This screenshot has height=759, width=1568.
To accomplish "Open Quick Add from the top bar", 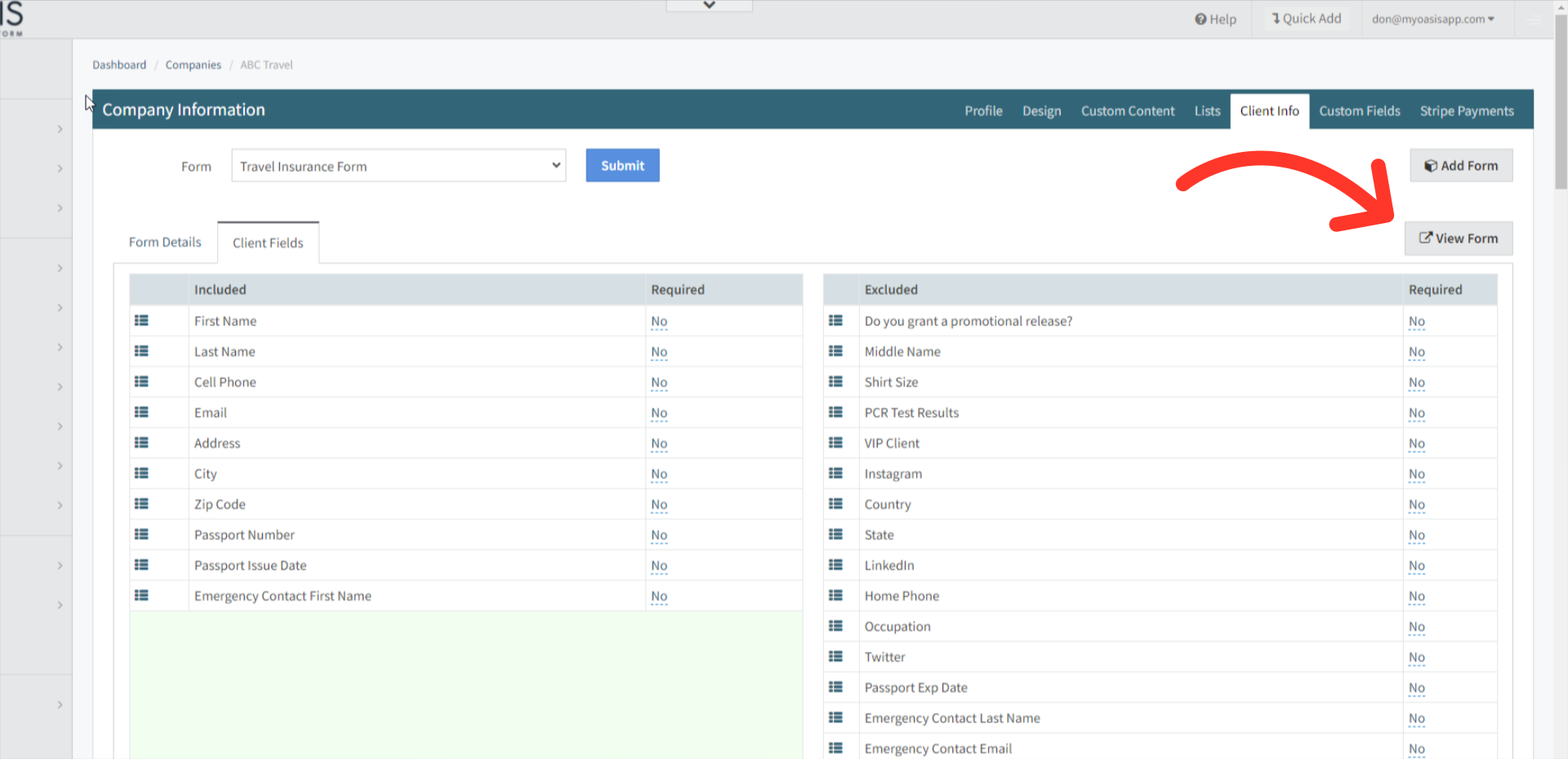I will click(x=1307, y=18).
